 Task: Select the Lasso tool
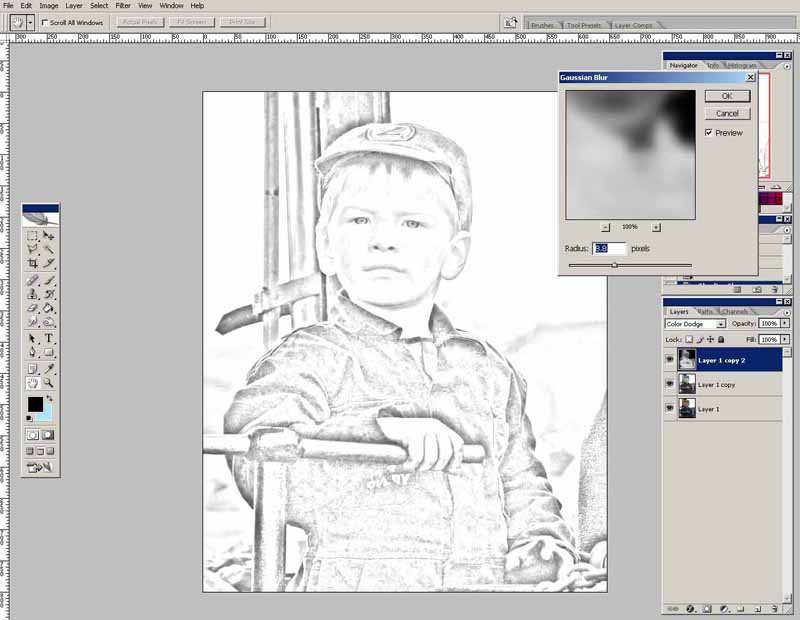click(33, 250)
